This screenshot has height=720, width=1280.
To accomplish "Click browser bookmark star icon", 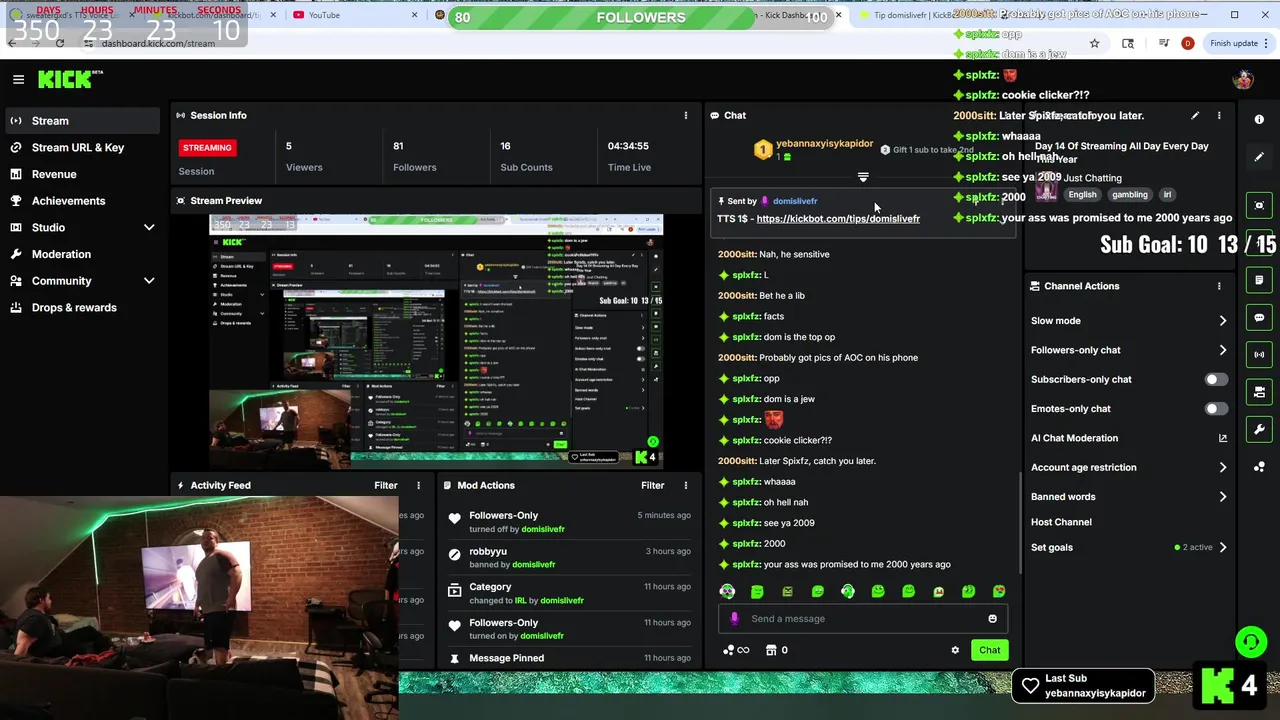I will (1094, 43).
